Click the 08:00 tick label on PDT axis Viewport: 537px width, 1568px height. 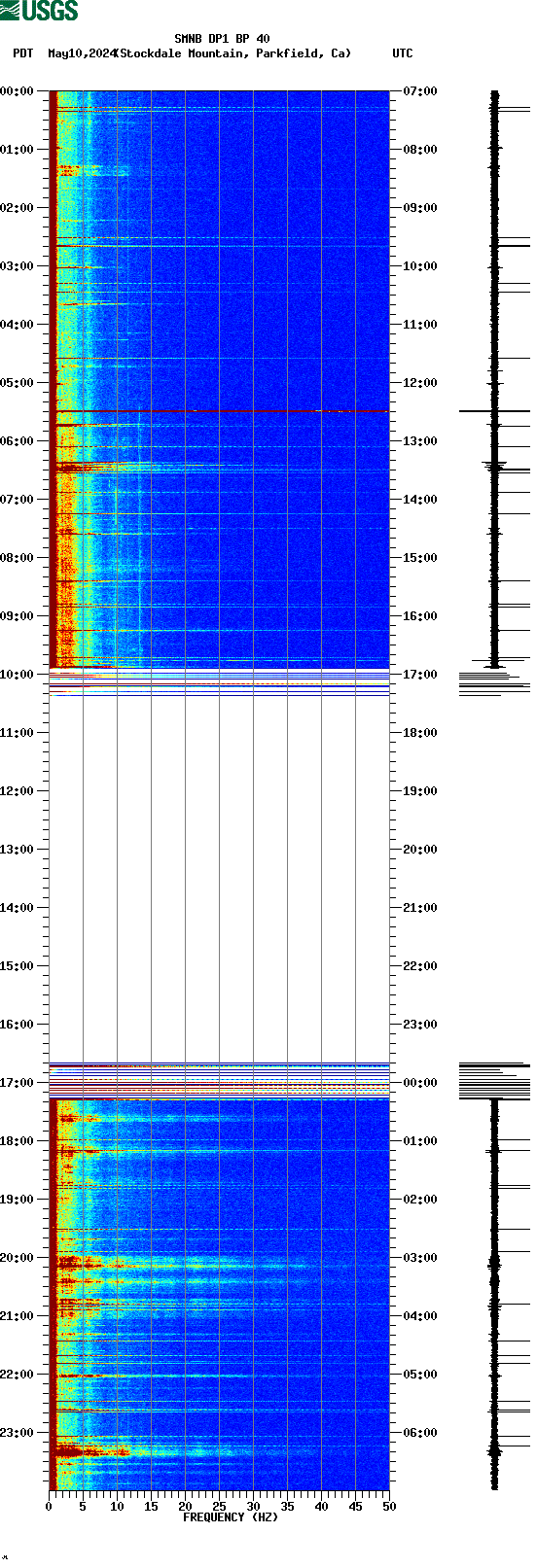pos(17,558)
